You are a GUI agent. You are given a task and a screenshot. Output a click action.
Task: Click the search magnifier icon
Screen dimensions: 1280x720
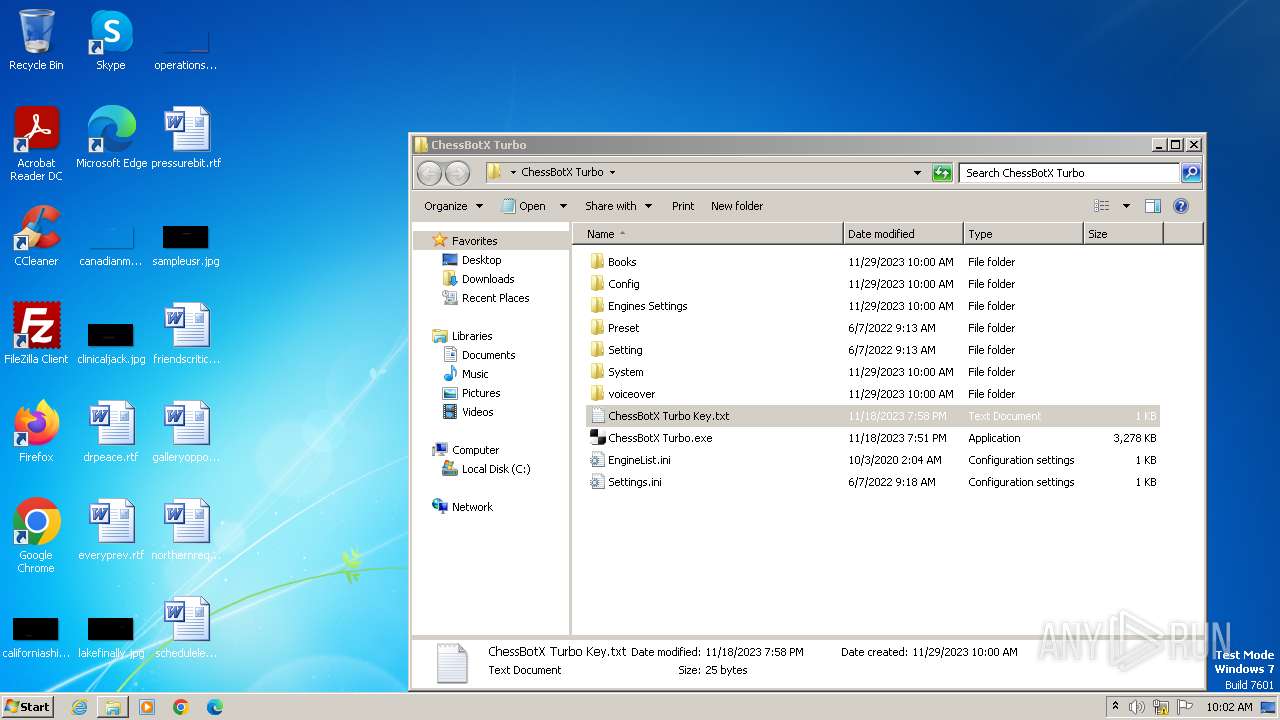[x=1191, y=173]
